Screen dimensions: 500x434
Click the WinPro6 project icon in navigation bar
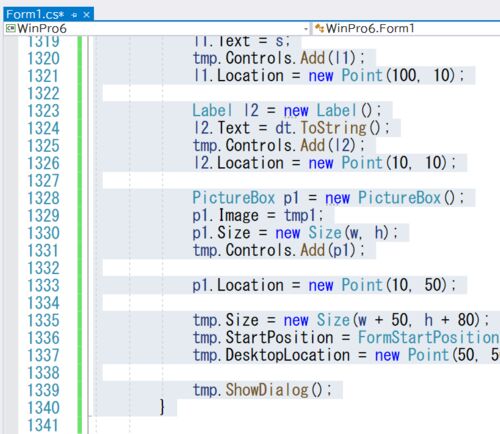click(x=11, y=28)
